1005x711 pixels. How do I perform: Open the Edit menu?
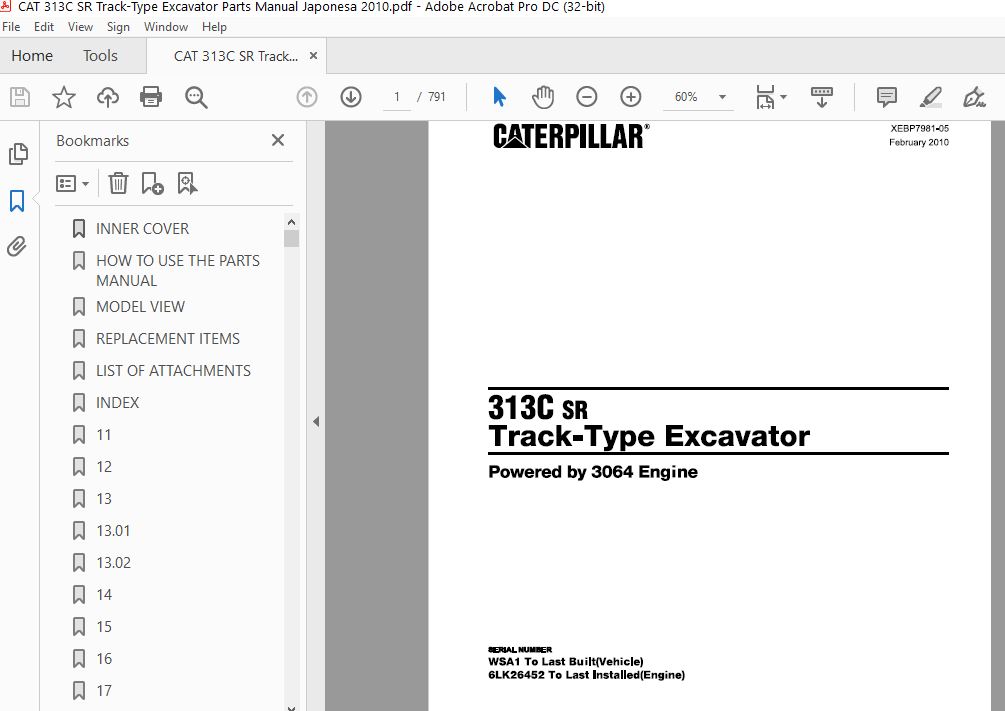coord(44,27)
